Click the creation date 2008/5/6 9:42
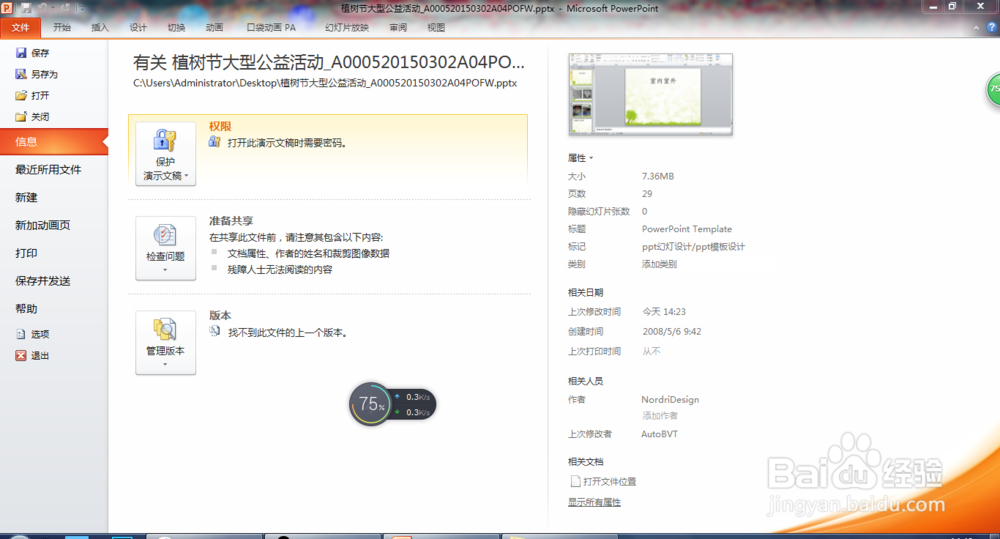This screenshot has width=1000, height=539. 672,332
